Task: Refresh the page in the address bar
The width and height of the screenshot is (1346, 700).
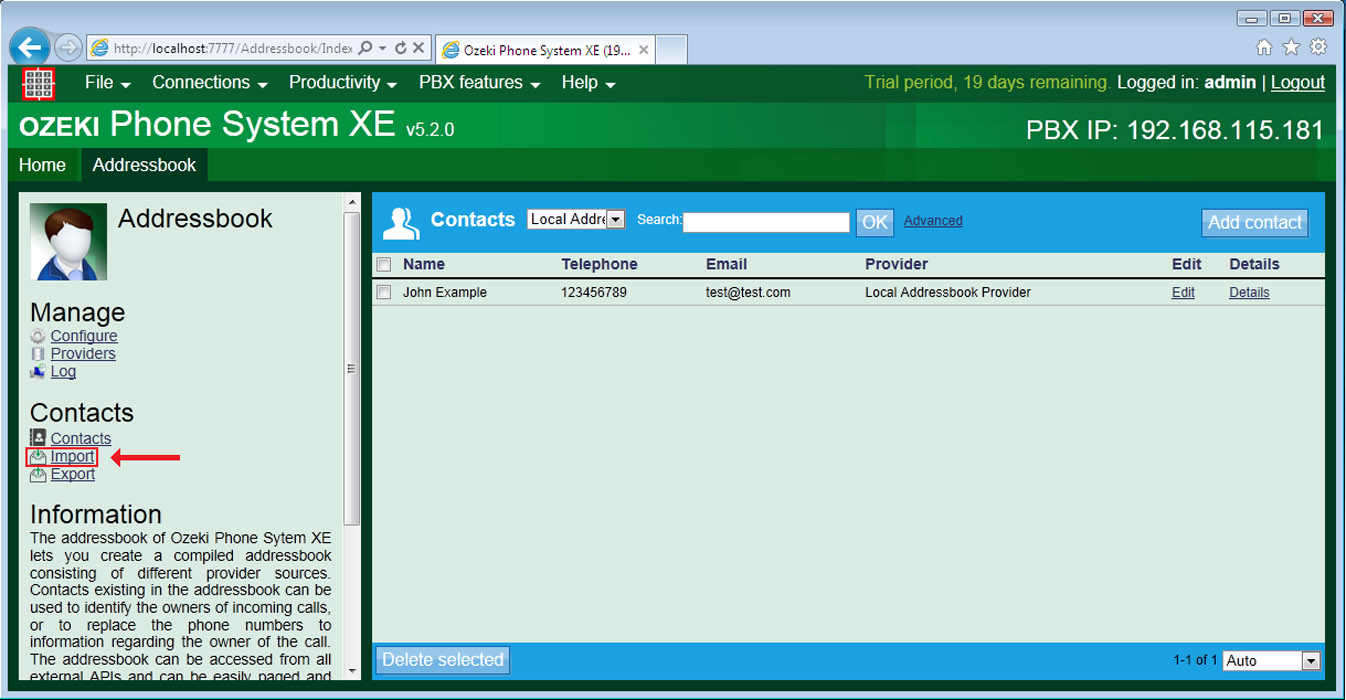Action: (400, 47)
